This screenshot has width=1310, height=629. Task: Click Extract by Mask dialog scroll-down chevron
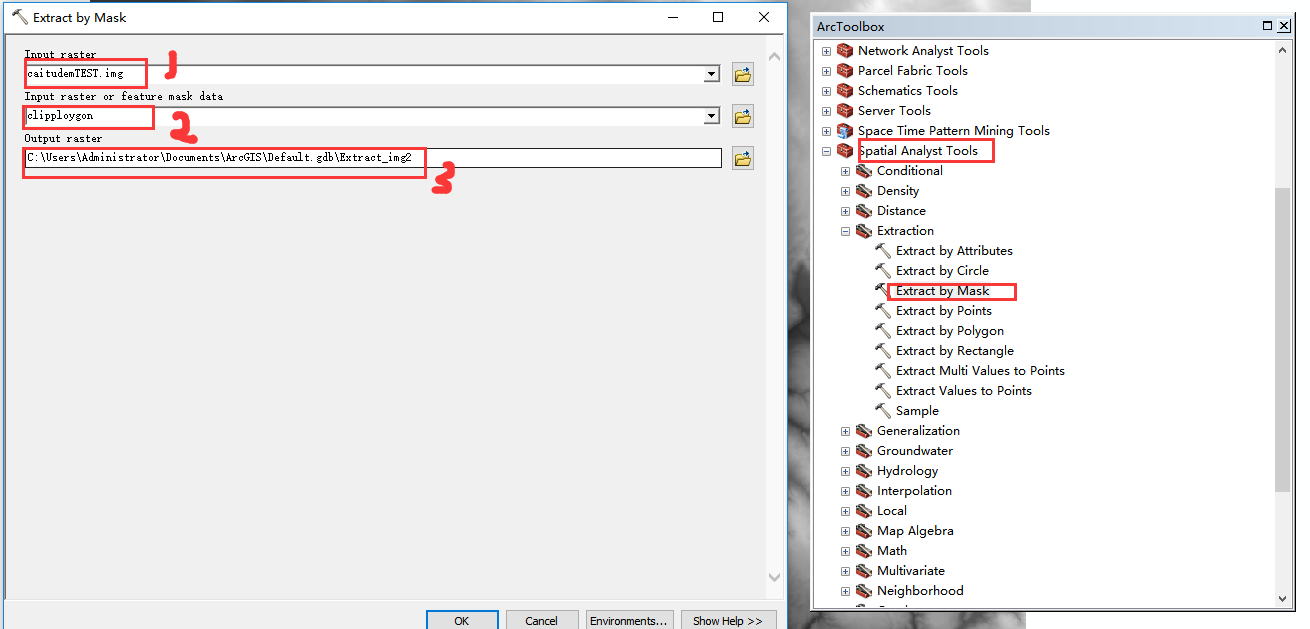coord(774,576)
